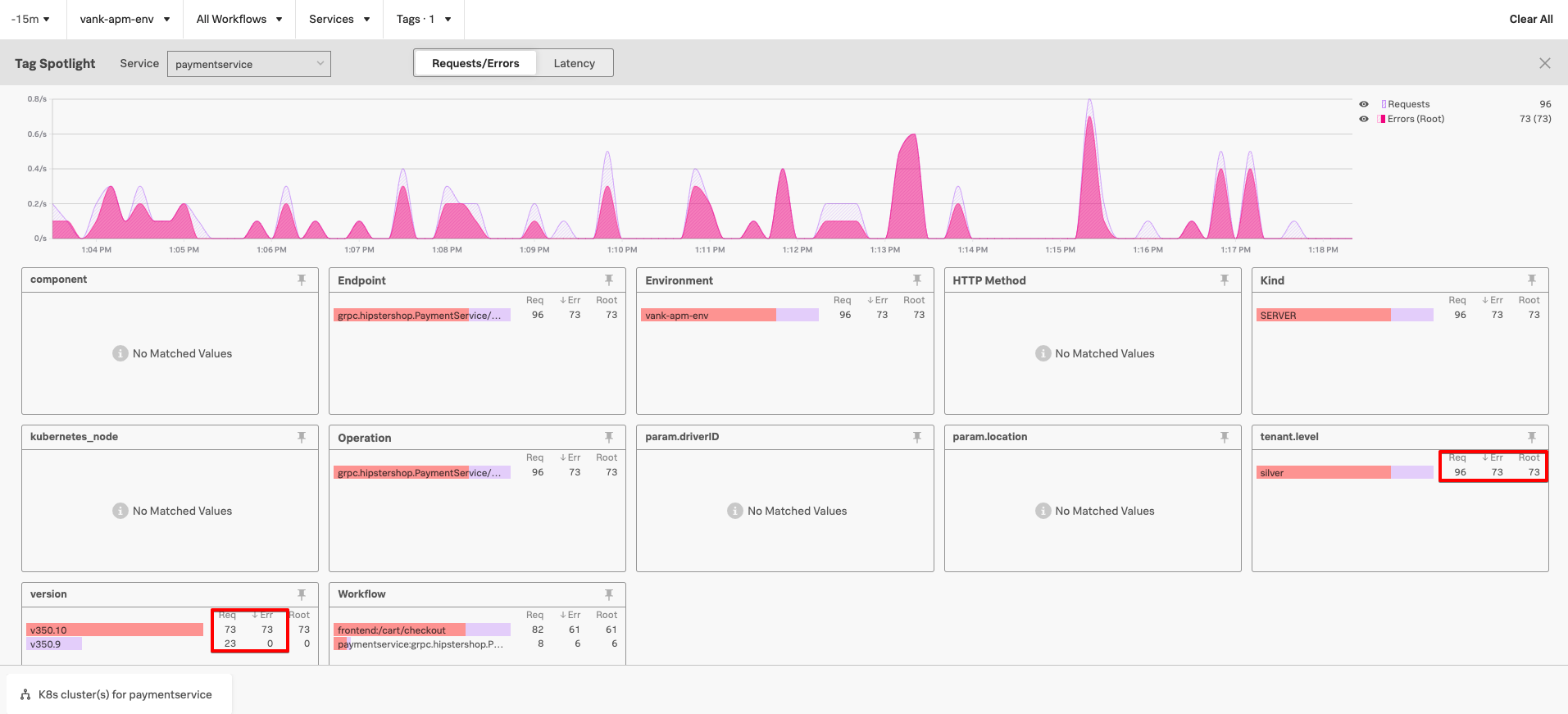Click info icon in param.location card
The height and width of the screenshot is (714, 1568).
pos(1043,511)
